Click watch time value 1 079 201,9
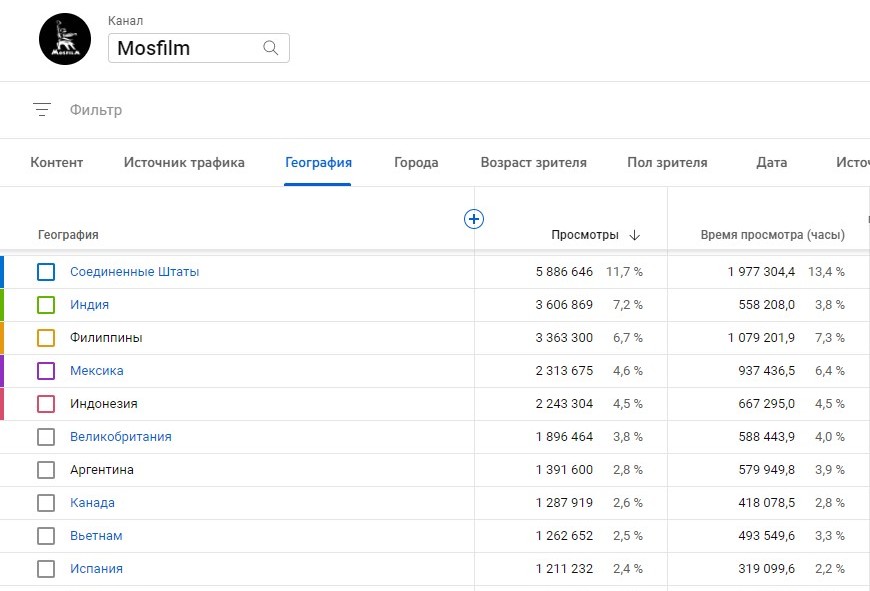This screenshot has width=870, height=591. (x=761, y=337)
